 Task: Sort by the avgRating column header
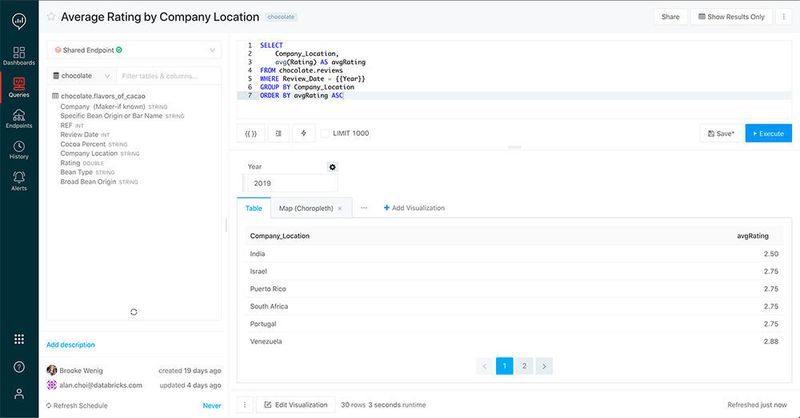click(753, 236)
